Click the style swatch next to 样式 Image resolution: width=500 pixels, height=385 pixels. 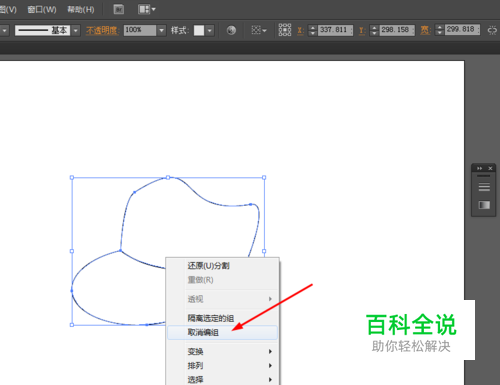[x=199, y=30]
